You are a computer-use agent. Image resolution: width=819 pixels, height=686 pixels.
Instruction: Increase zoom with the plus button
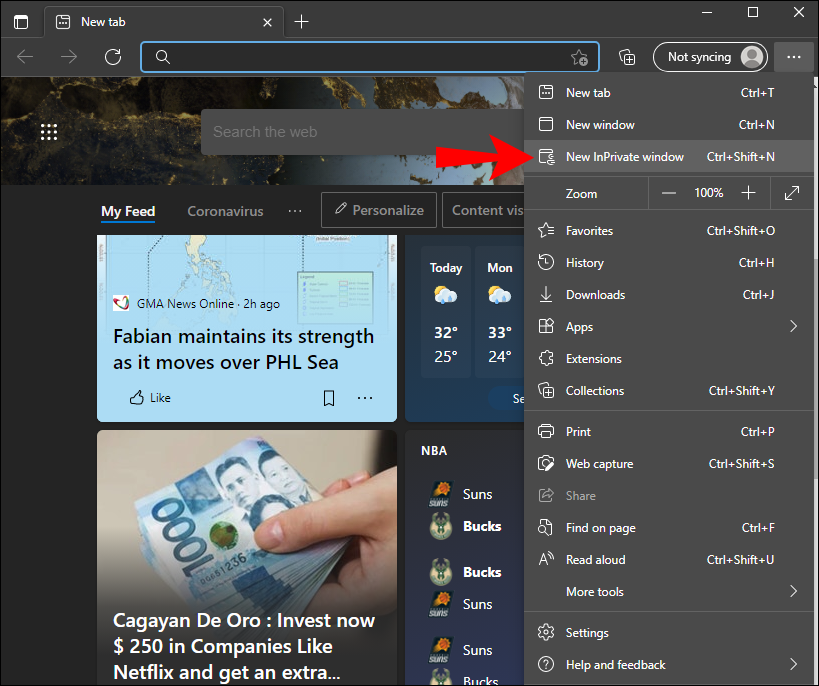(748, 193)
